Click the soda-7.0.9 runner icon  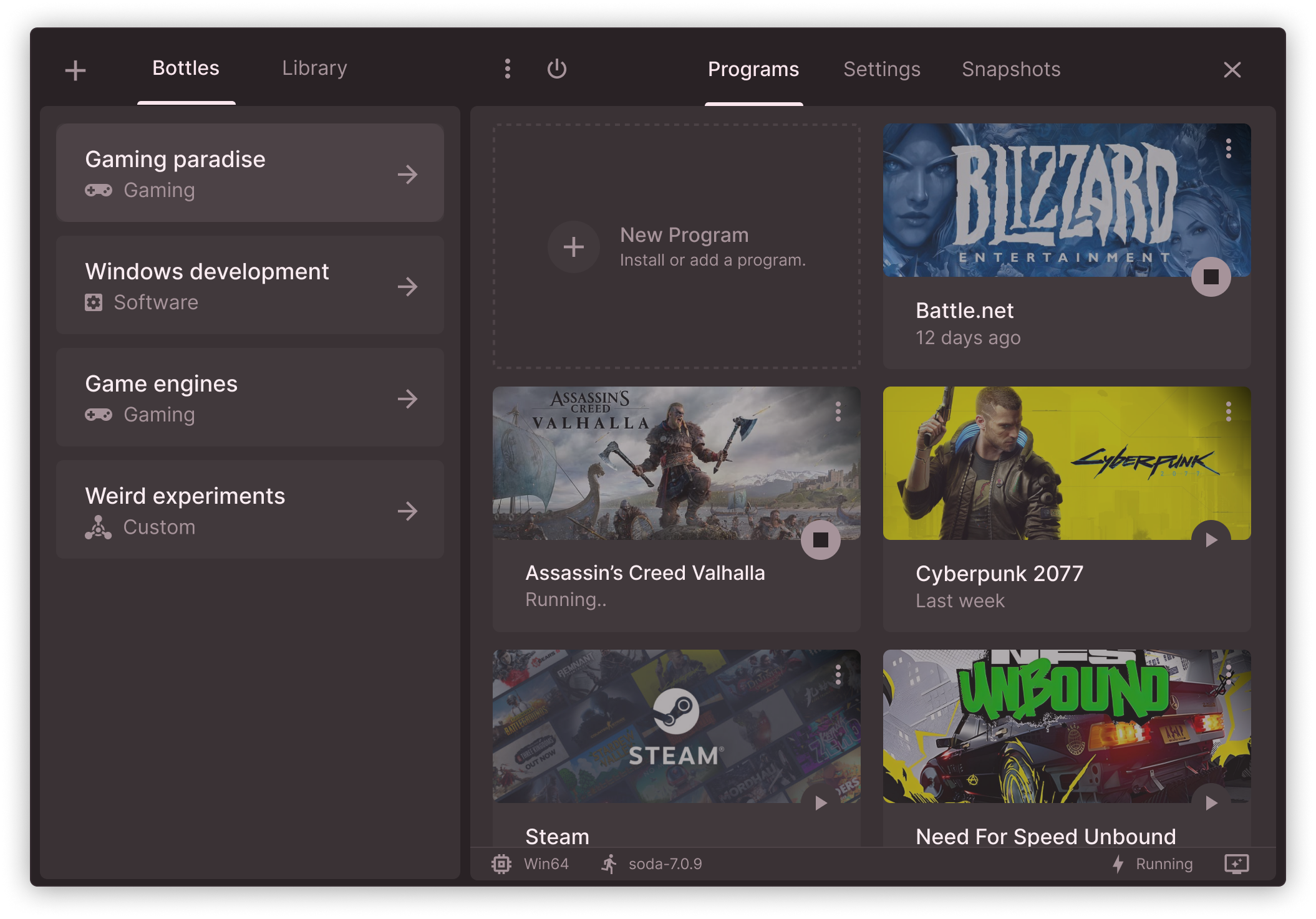pos(609,864)
